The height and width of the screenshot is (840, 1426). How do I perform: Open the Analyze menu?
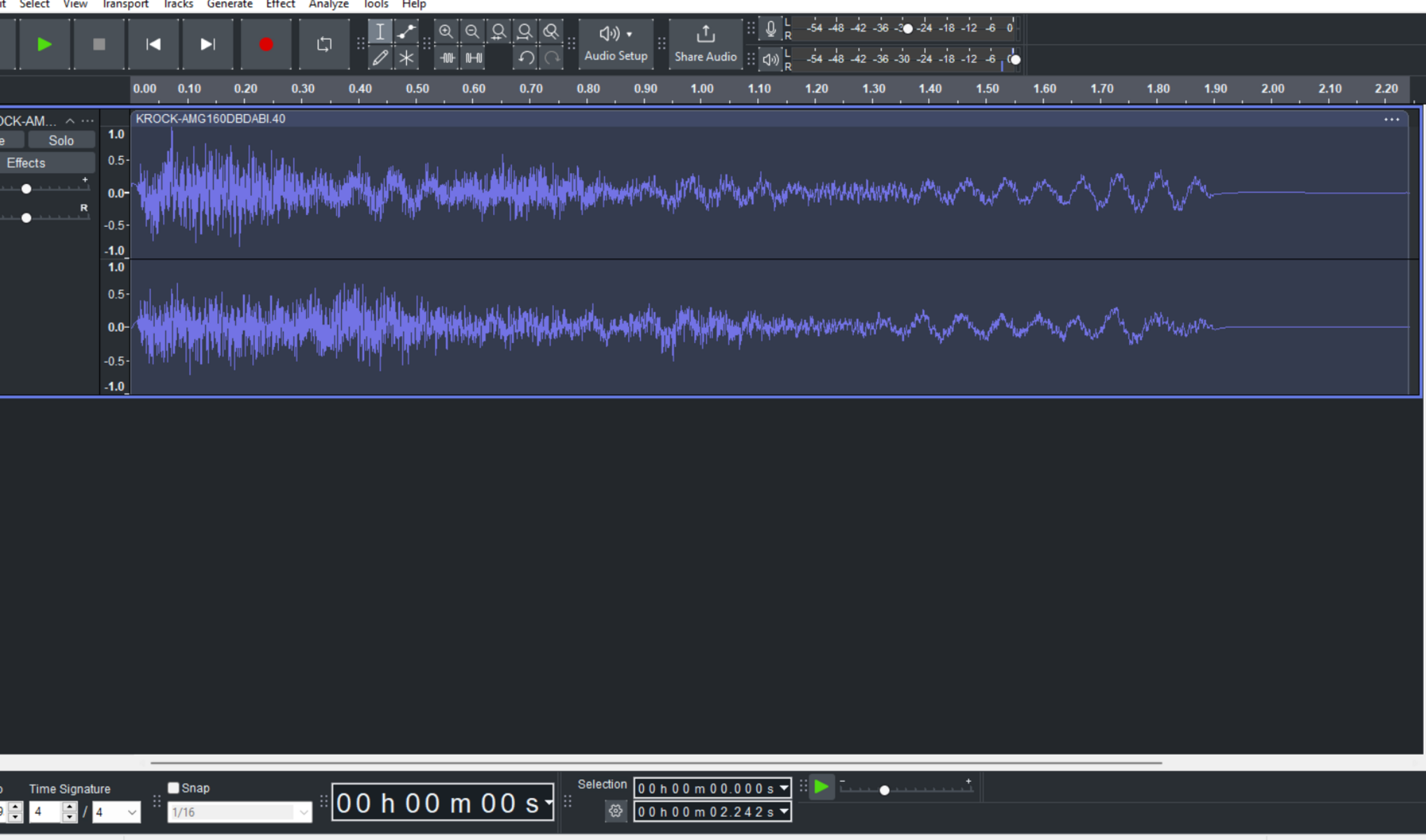pos(328,5)
